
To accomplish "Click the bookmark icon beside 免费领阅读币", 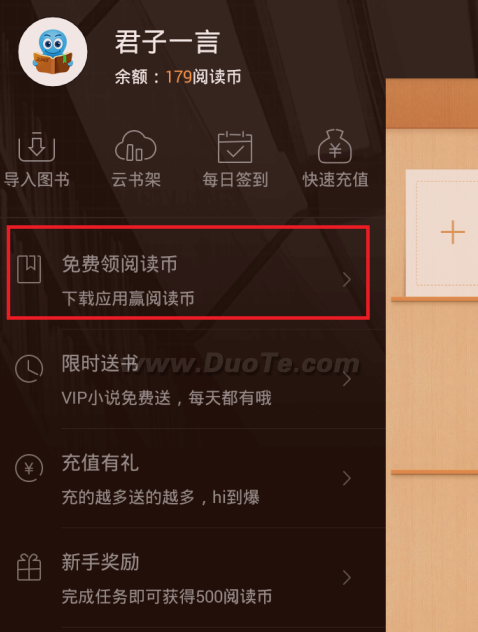I will [29, 269].
